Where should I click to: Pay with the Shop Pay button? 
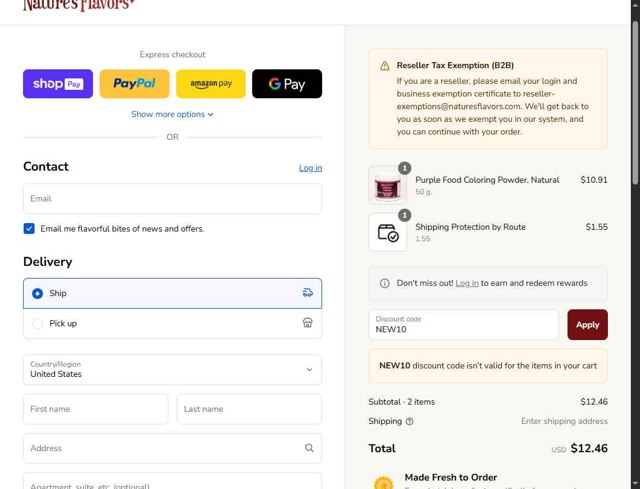coord(58,84)
